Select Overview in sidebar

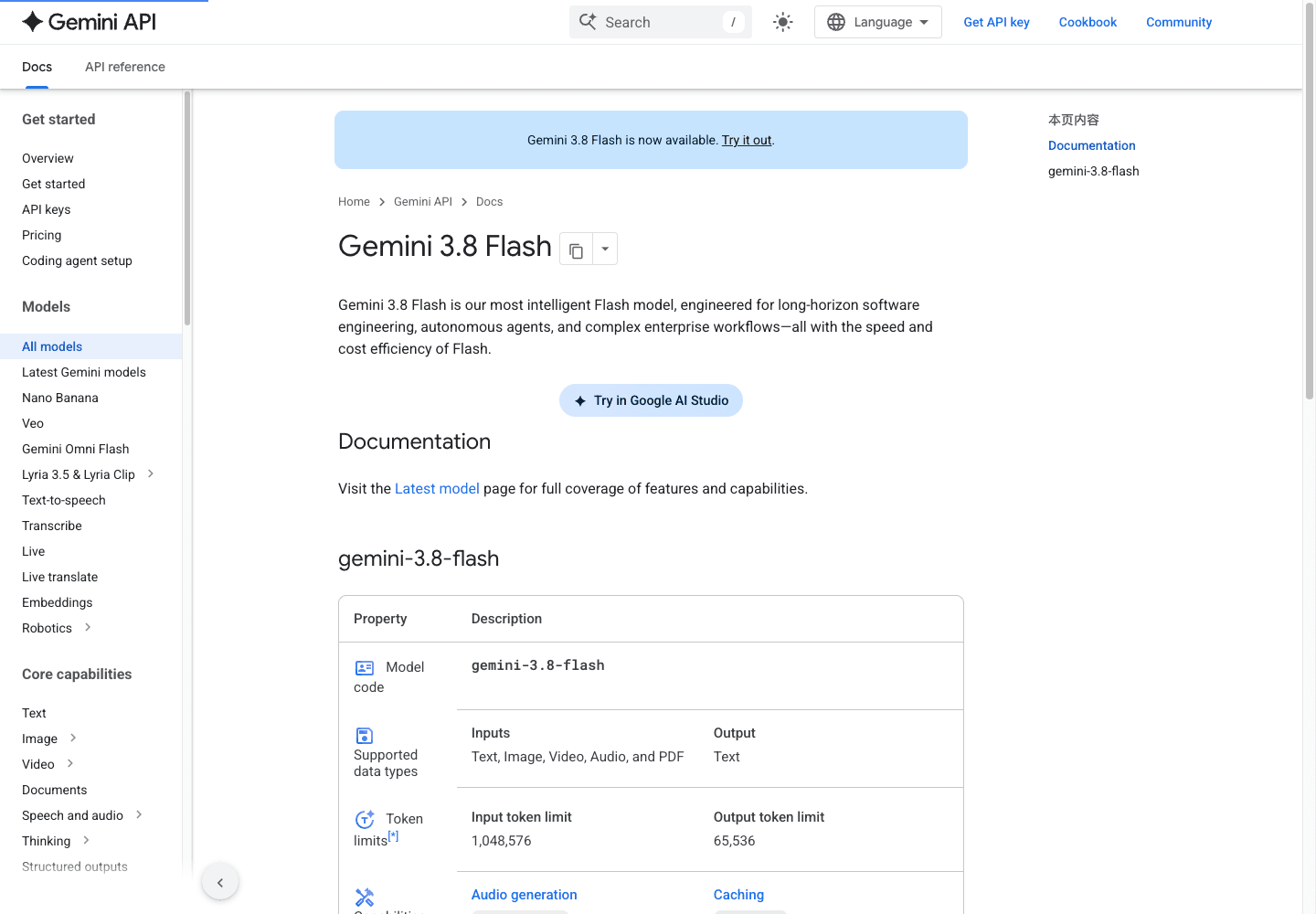click(x=48, y=158)
